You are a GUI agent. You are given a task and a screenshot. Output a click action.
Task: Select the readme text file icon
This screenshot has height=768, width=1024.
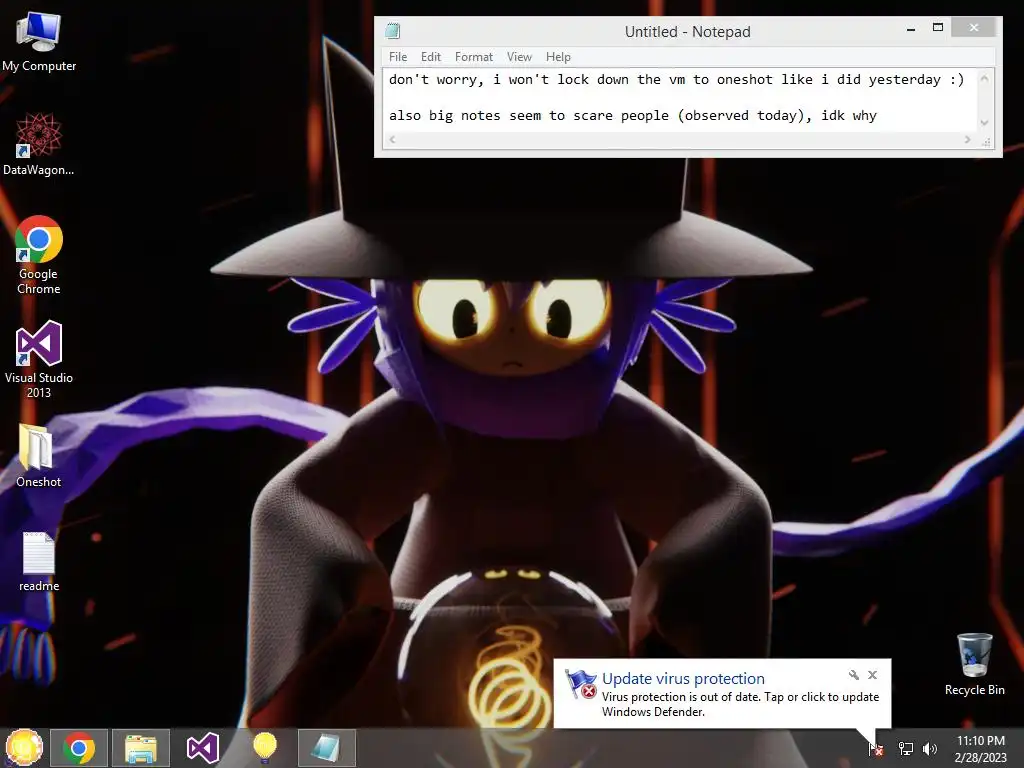click(x=39, y=562)
